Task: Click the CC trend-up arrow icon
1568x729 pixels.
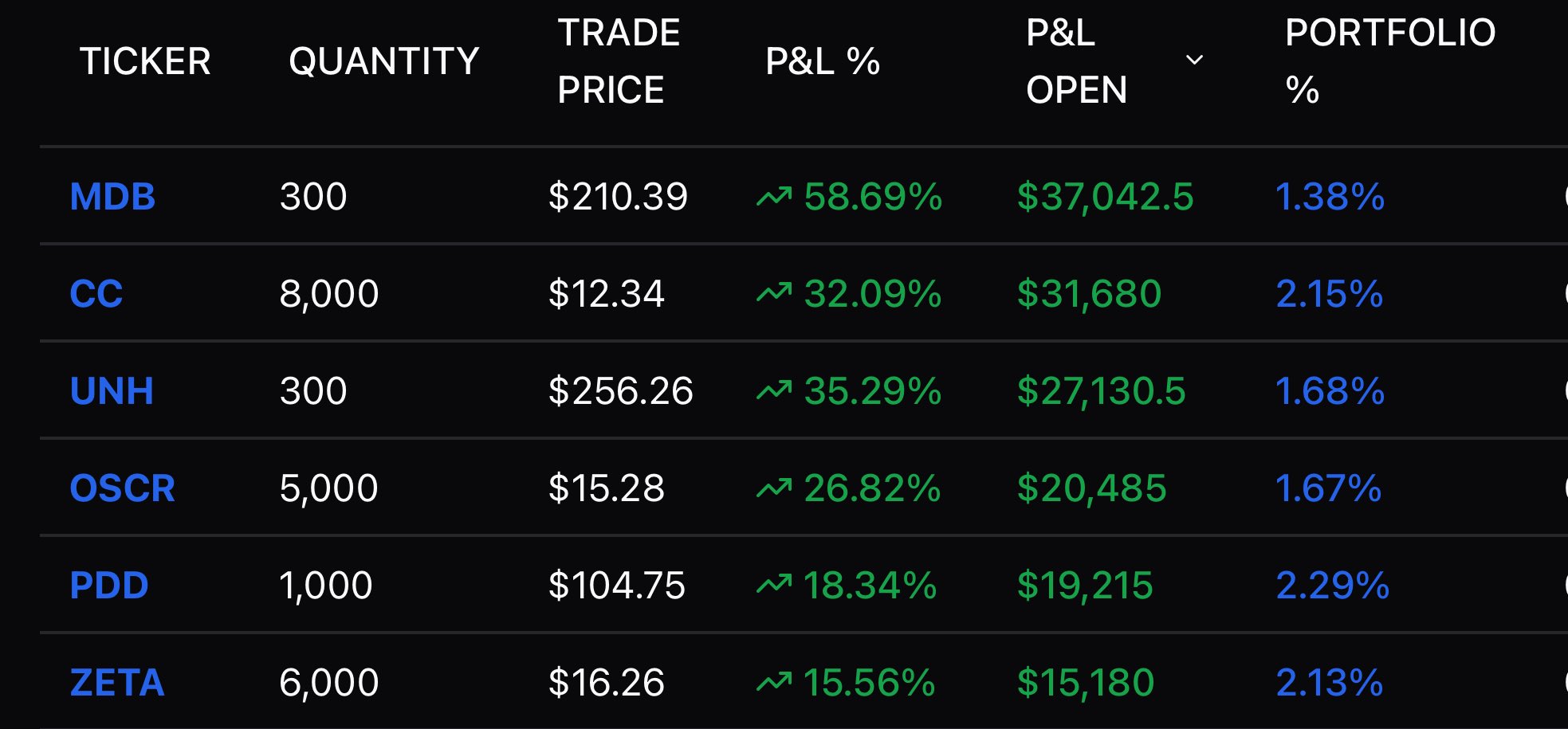Action: tap(774, 293)
